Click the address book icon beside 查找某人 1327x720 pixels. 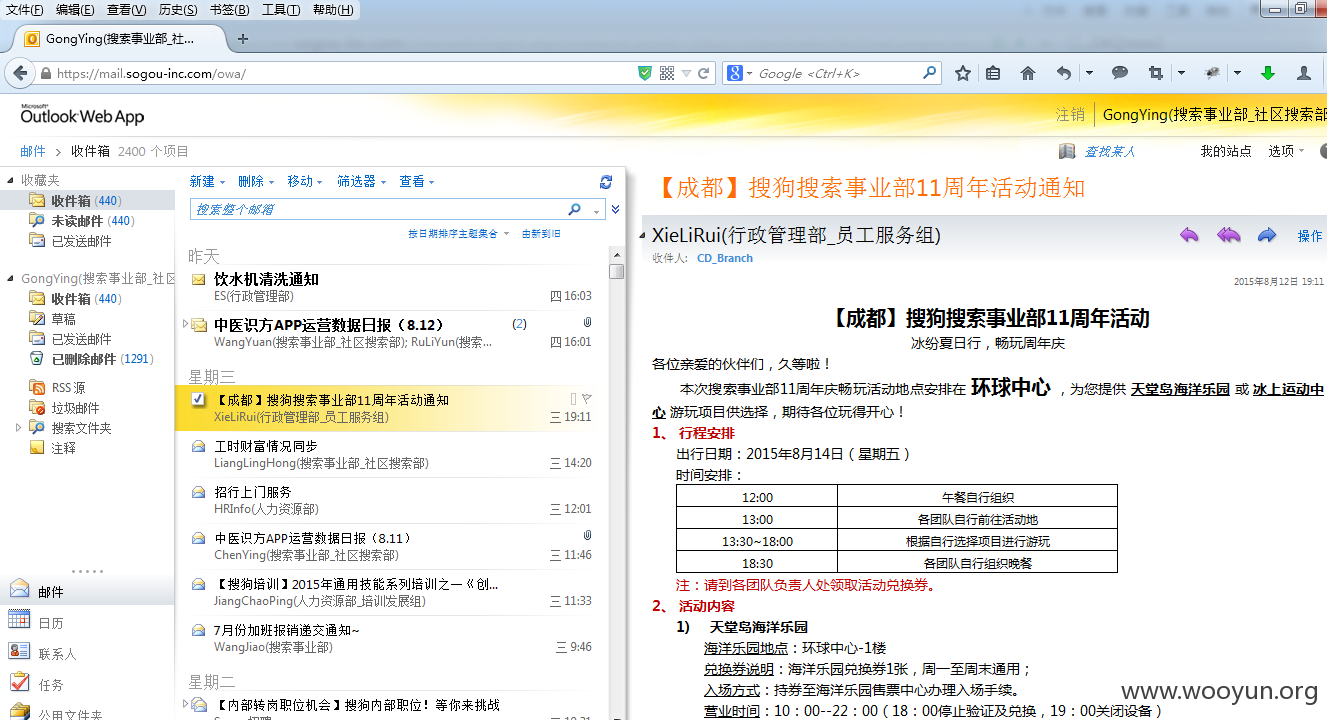pos(1067,151)
